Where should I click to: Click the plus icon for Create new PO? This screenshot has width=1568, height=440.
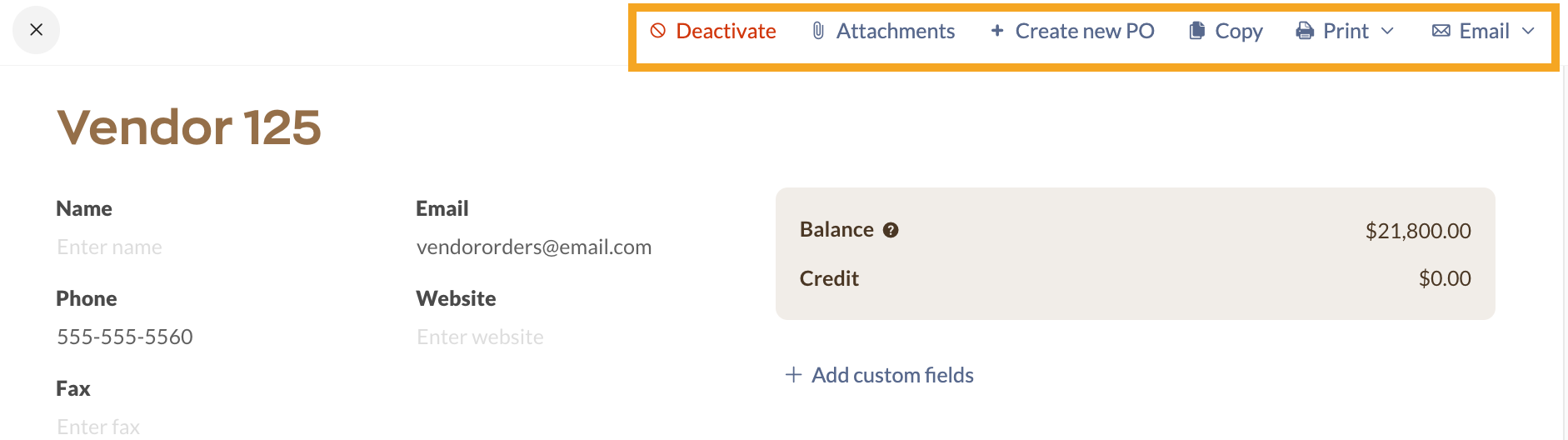click(x=996, y=31)
